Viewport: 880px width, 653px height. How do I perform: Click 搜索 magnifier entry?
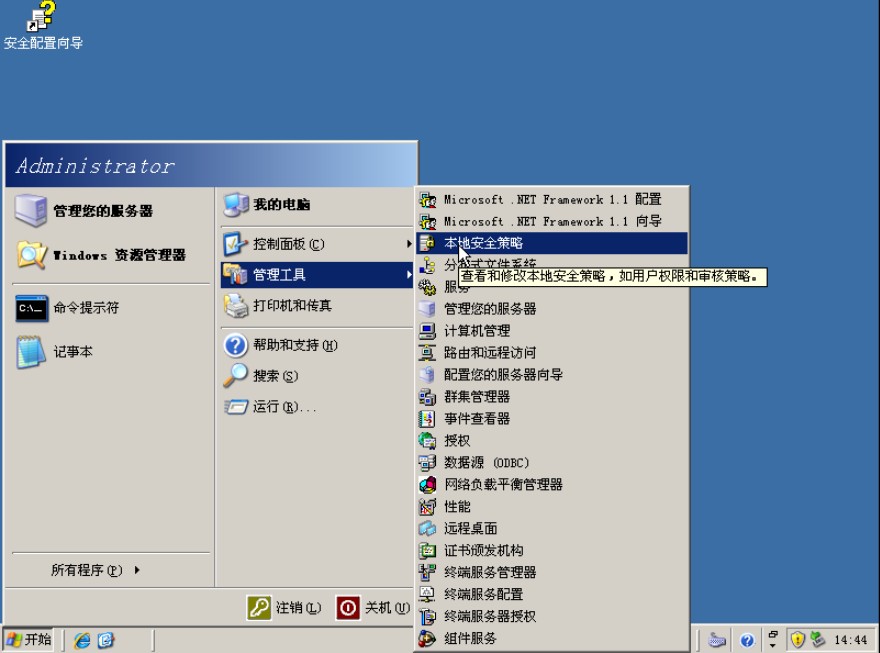[x=317, y=375]
